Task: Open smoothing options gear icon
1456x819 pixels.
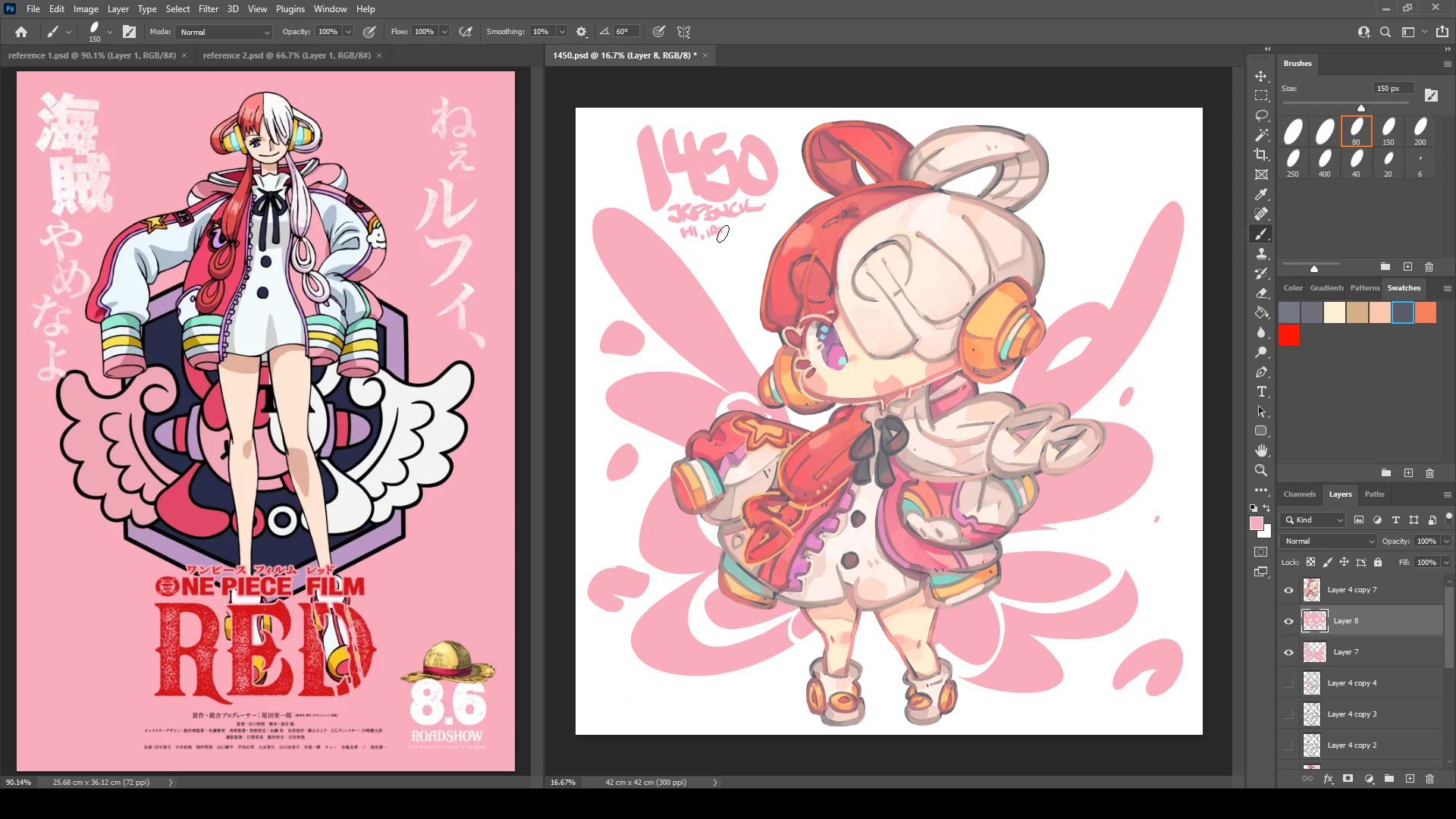Action: (582, 32)
